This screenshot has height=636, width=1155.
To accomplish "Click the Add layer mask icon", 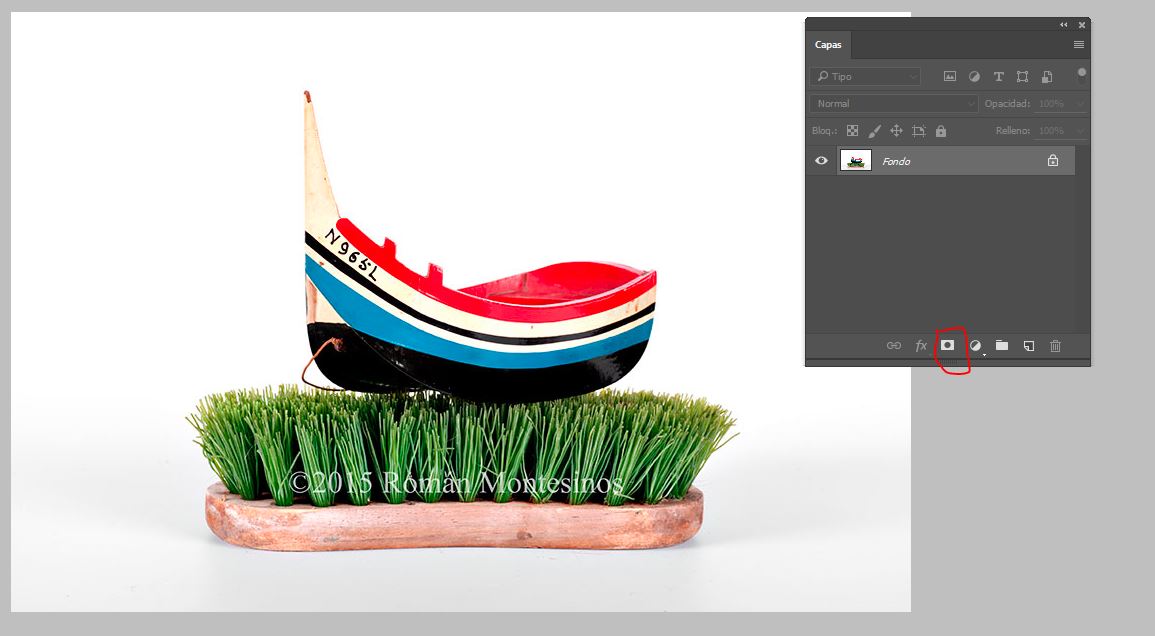I will click(x=947, y=345).
